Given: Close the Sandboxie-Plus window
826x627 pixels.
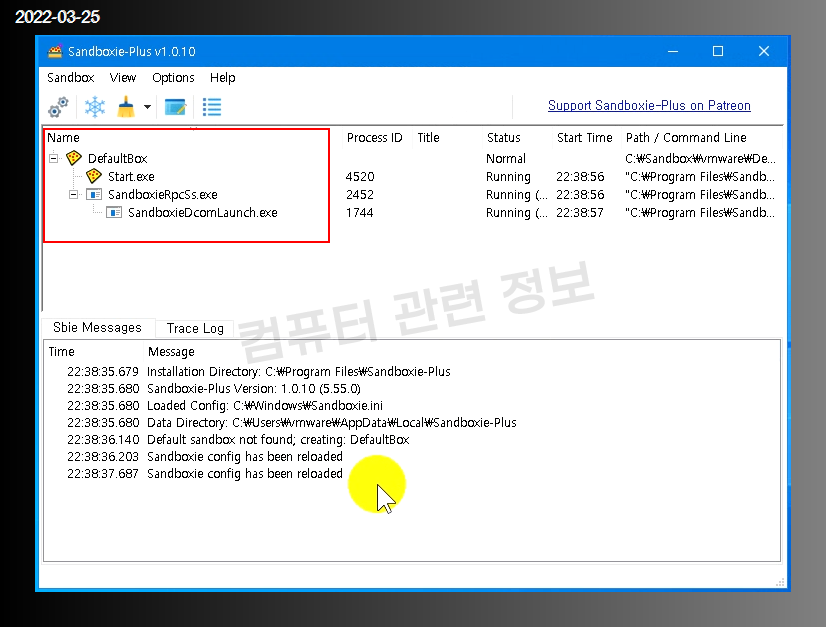Looking at the screenshot, I should pyautogui.click(x=764, y=51).
